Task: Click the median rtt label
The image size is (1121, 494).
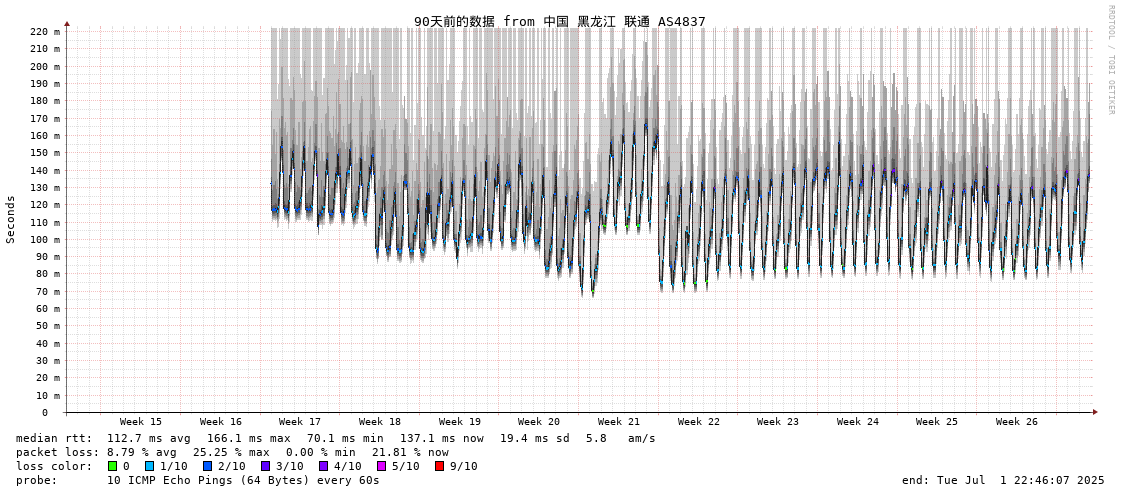Action: (54, 438)
